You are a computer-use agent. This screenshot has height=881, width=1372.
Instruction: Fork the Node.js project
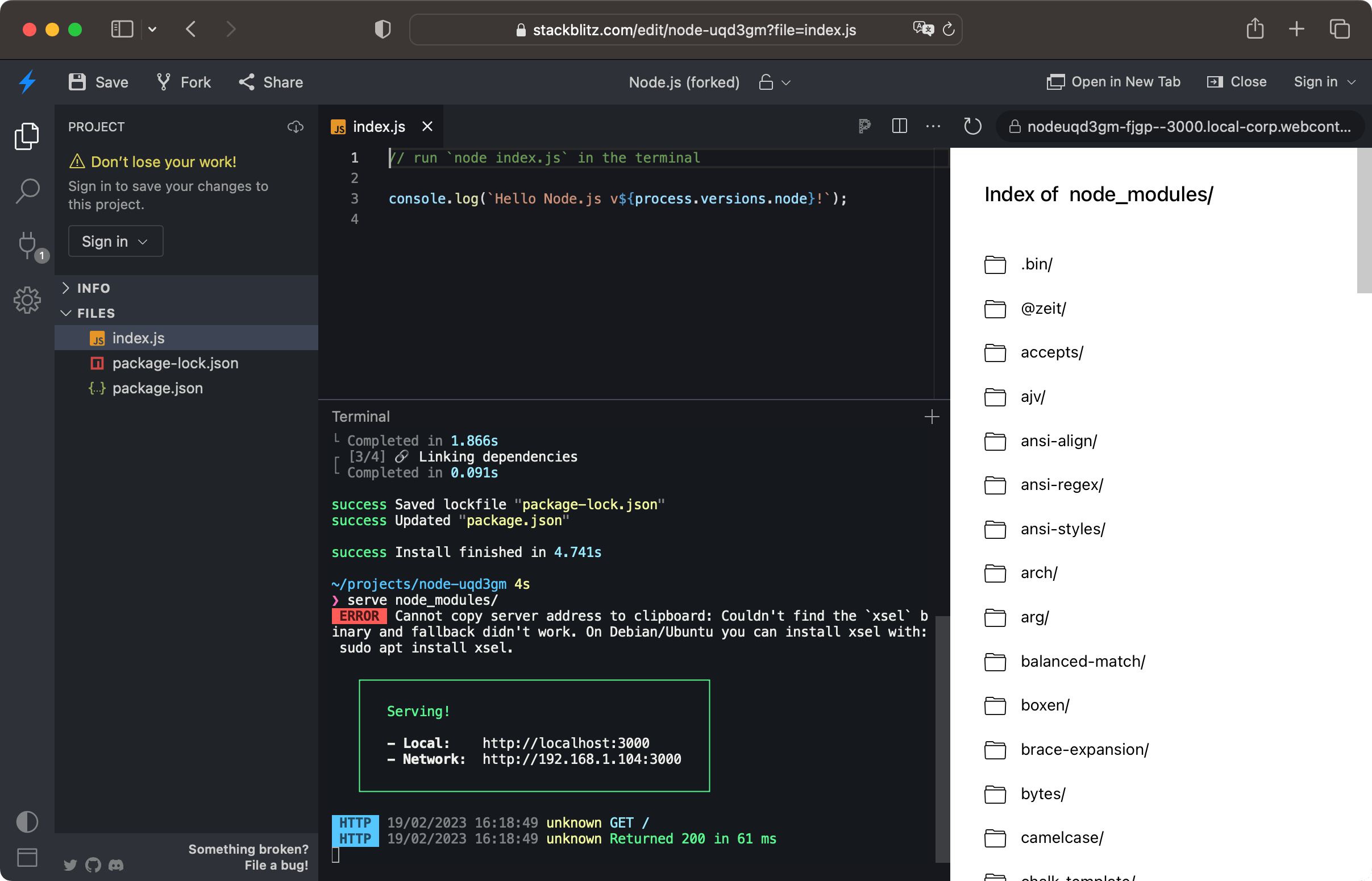click(182, 82)
